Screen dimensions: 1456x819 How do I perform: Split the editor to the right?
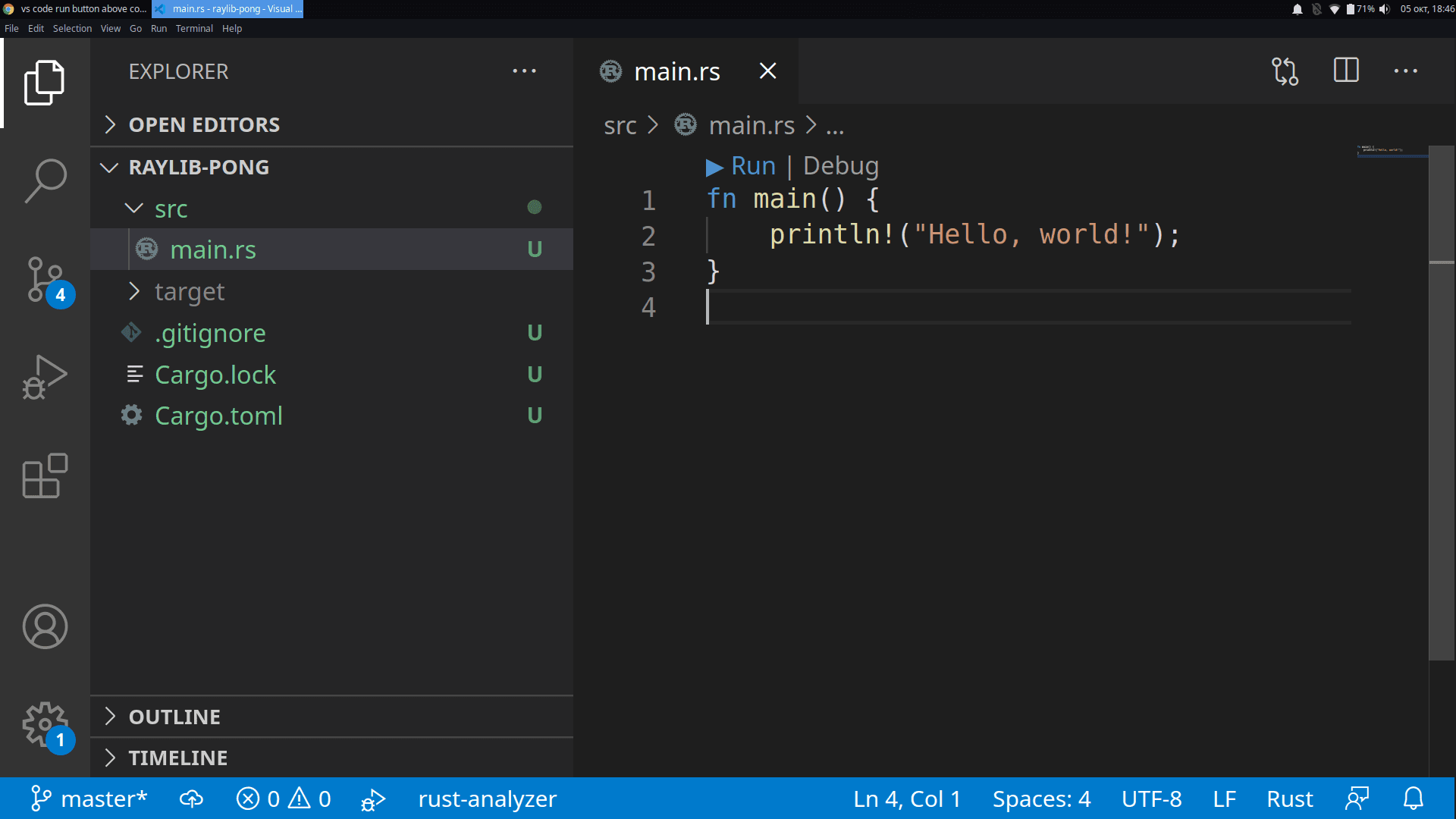(x=1346, y=71)
